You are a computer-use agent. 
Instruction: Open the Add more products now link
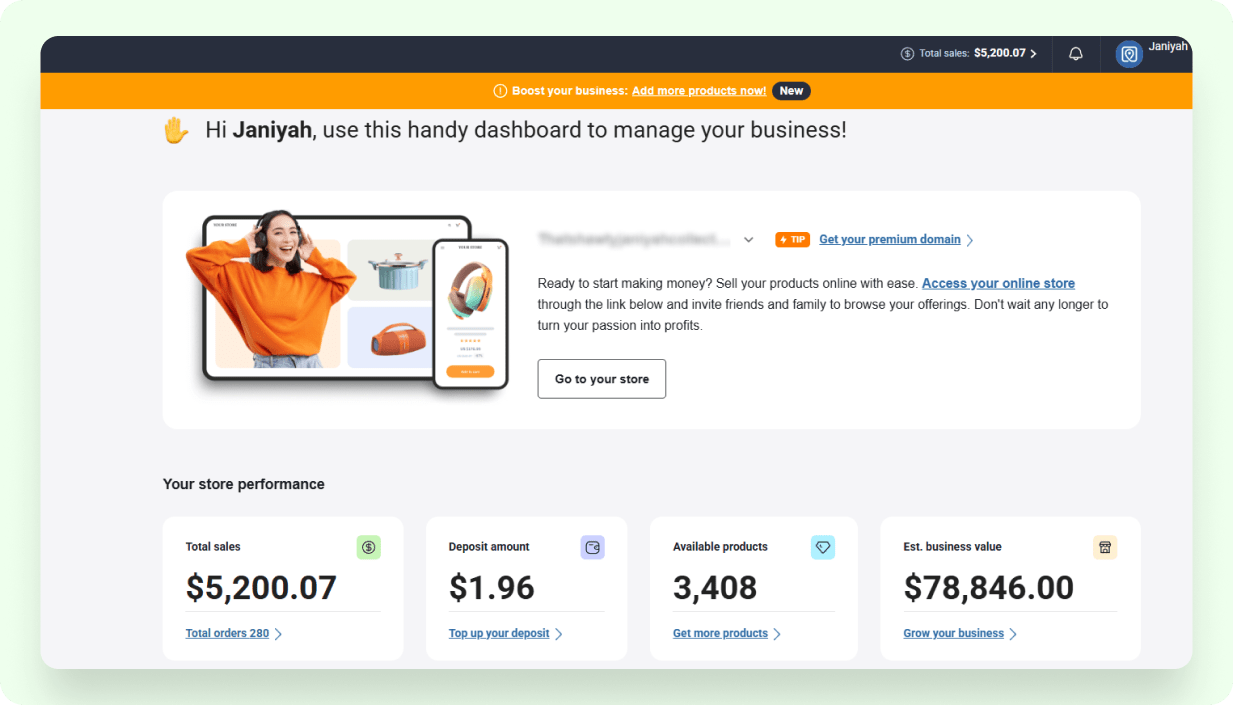coord(699,91)
